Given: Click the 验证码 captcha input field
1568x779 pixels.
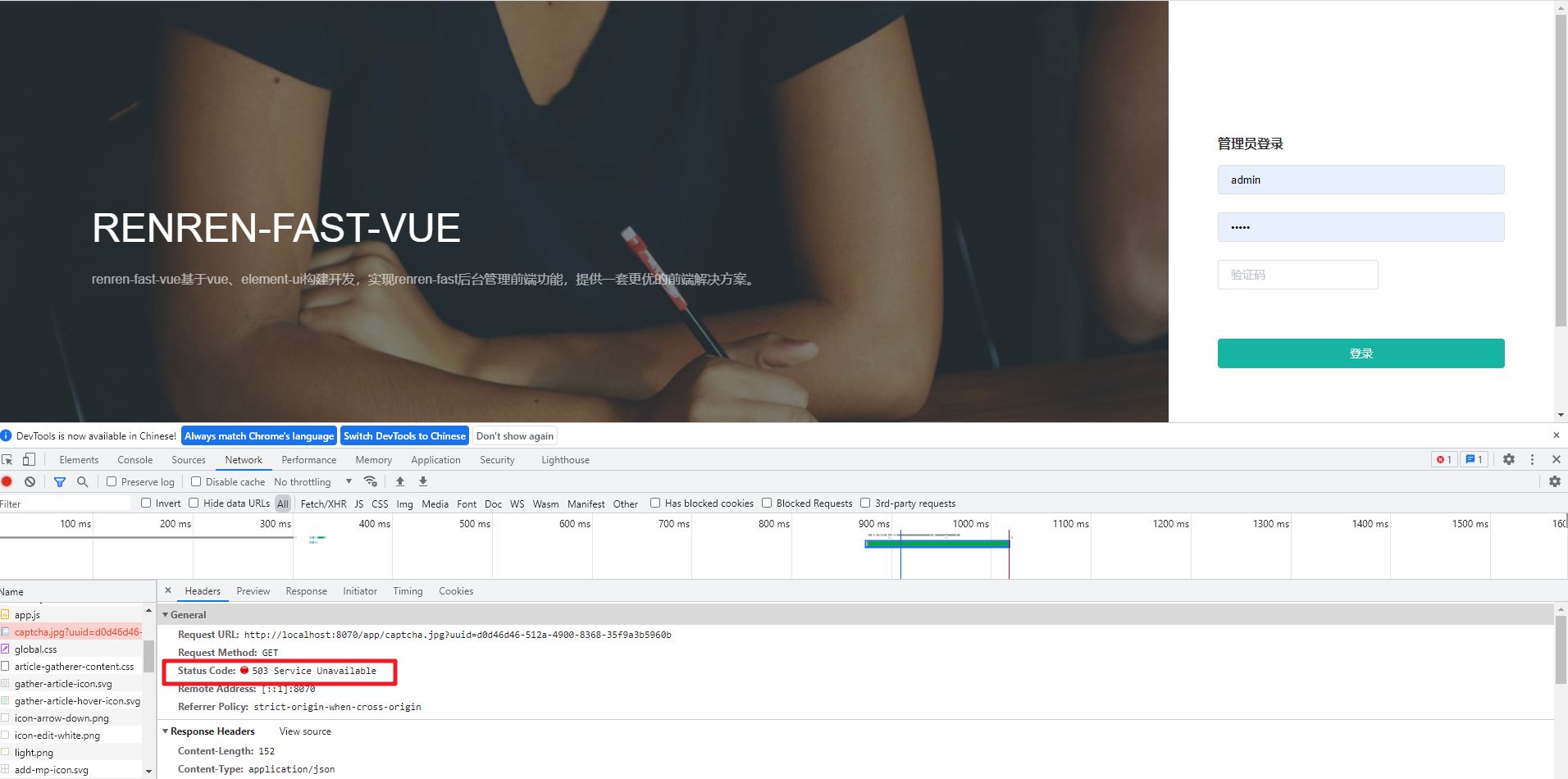Looking at the screenshot, I should pyautogui.click(x=1298, y=275).
